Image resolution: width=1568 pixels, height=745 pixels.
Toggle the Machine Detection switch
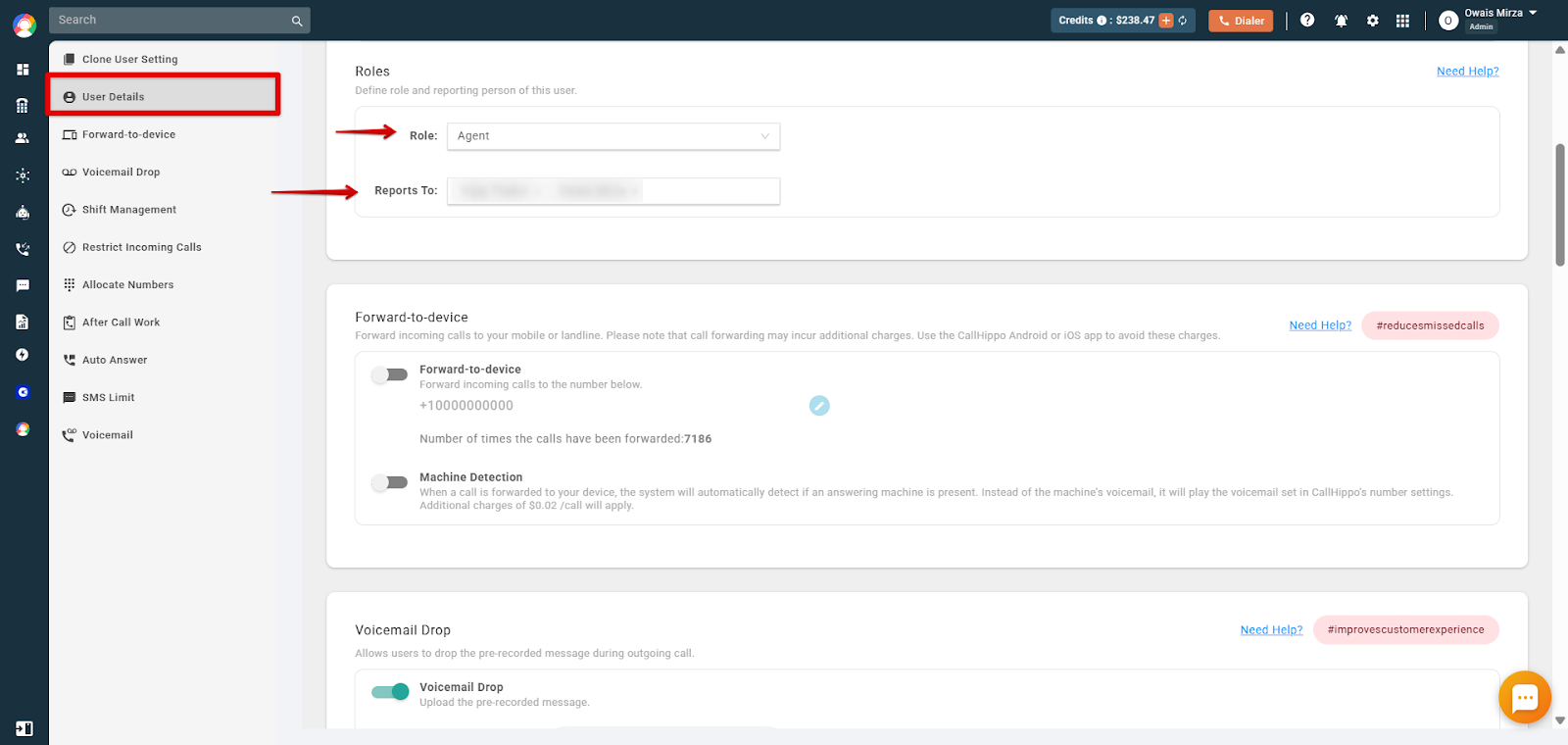389,482
